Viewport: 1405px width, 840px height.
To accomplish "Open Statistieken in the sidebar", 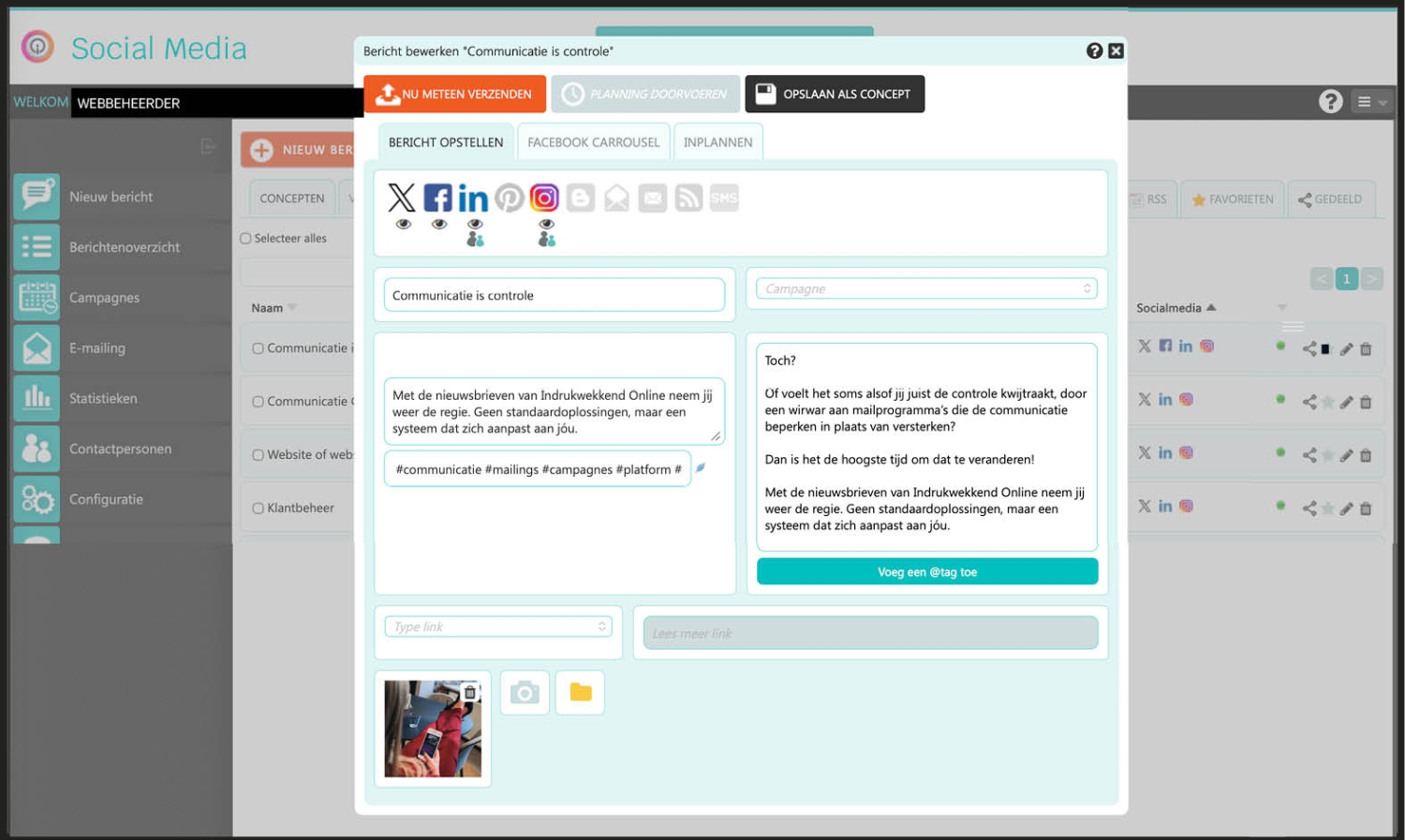I will tap(103, 399).
